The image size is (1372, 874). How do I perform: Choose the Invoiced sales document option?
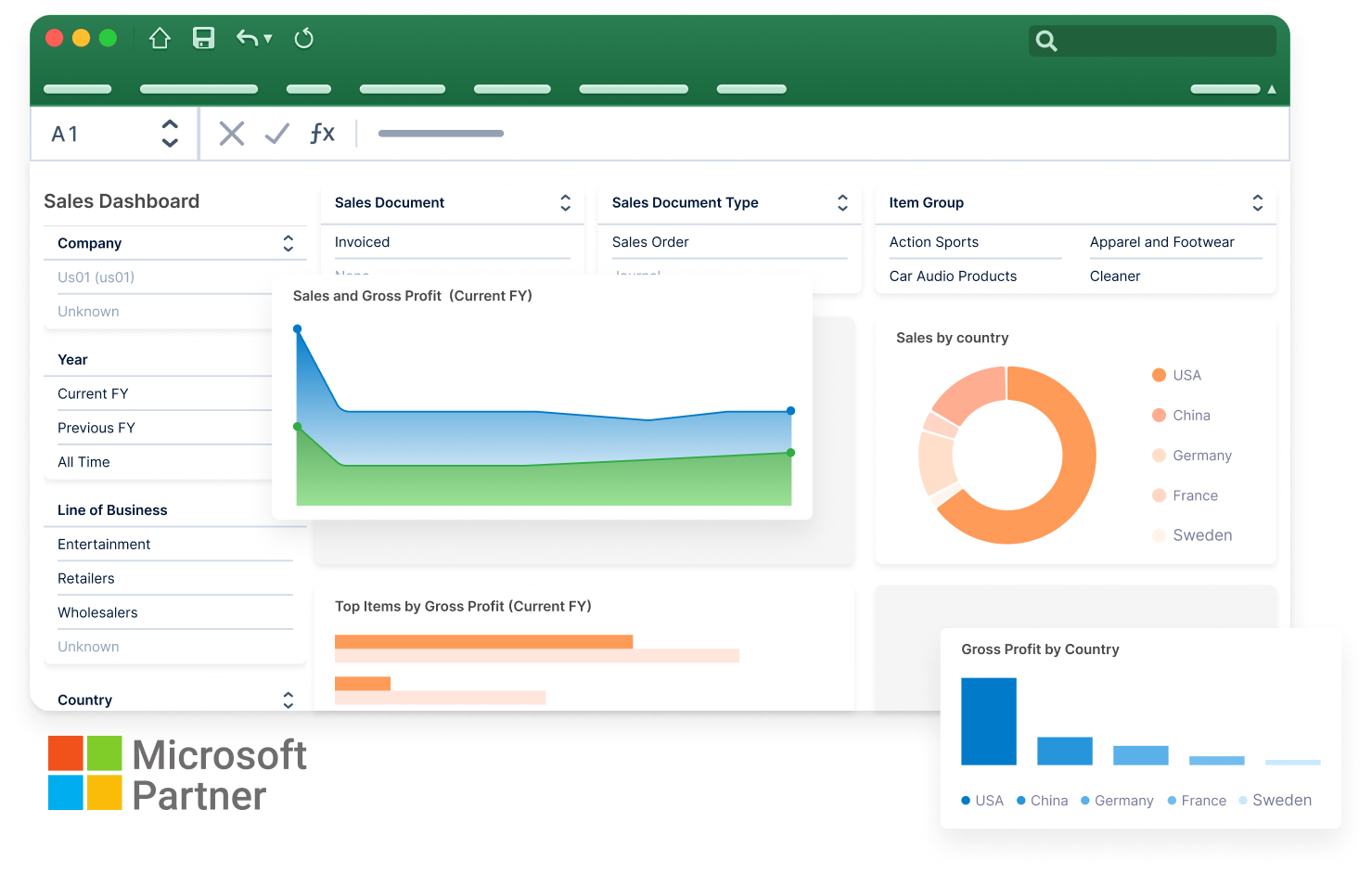pos(362,242)
